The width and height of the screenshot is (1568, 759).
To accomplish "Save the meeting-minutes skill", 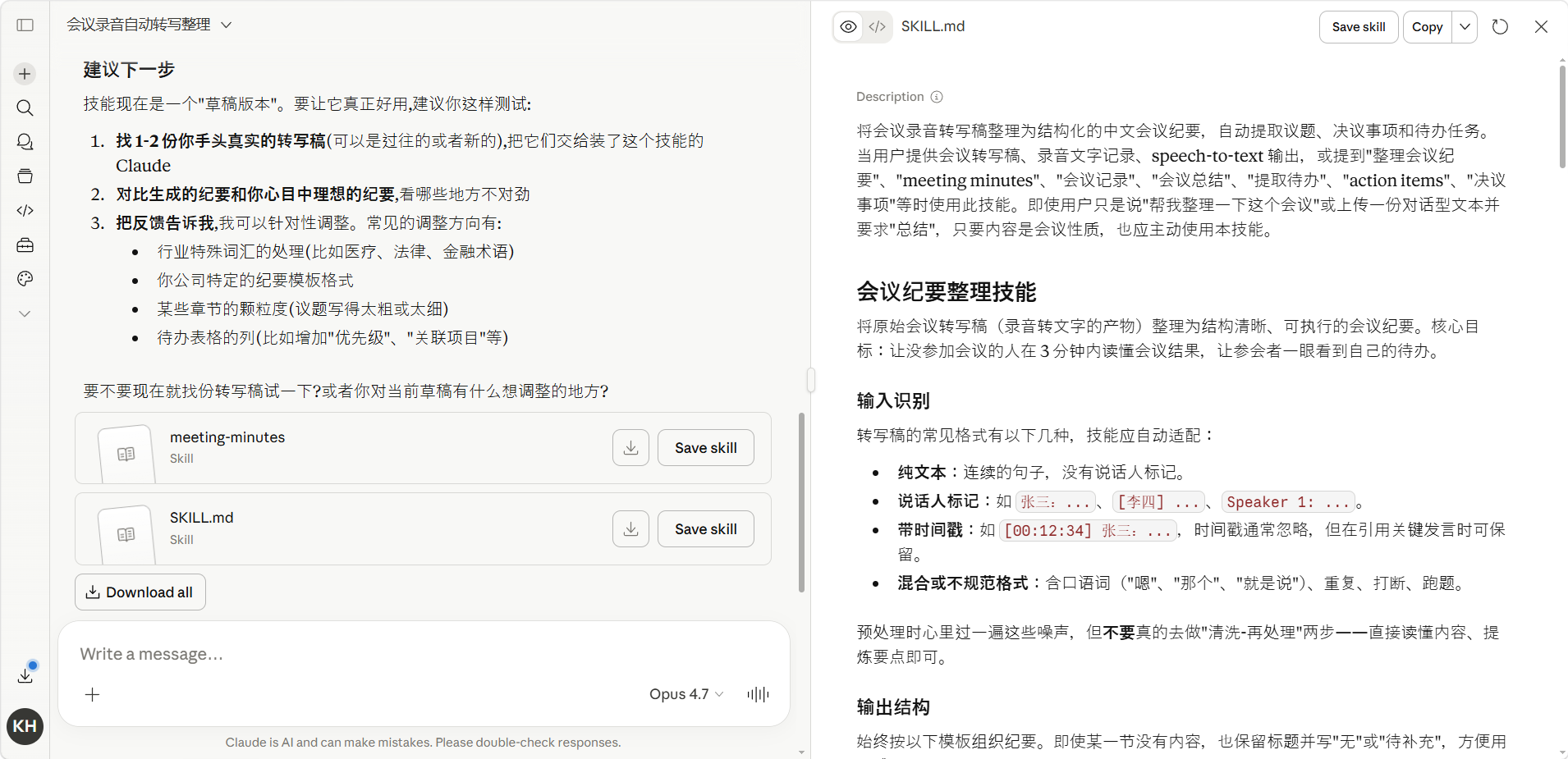I will tap(706, 448).
